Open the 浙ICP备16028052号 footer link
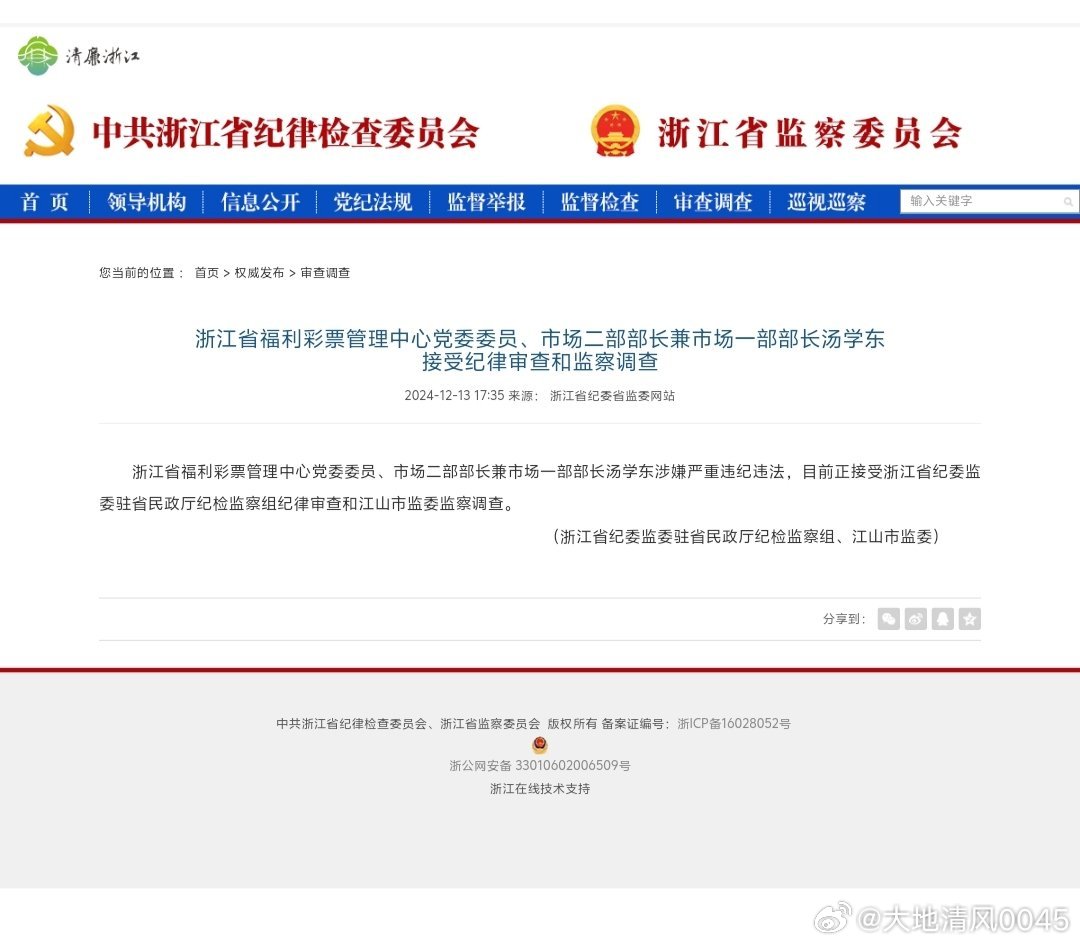 [734, 724]
